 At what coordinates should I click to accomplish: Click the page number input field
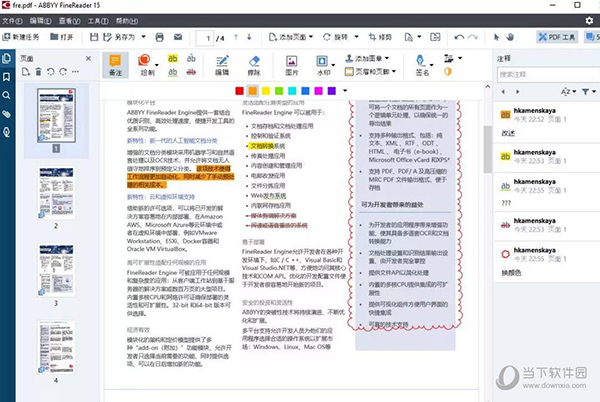[x=205, y=38]
